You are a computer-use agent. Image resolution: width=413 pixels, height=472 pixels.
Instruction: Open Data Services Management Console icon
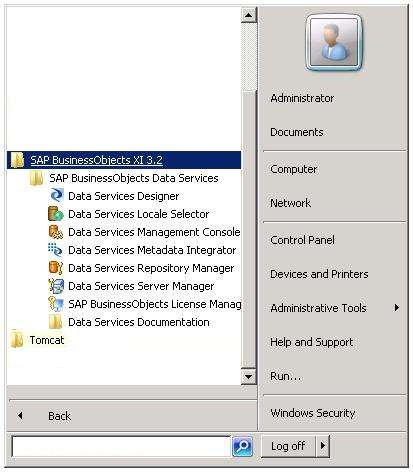[x=56, y=232]
